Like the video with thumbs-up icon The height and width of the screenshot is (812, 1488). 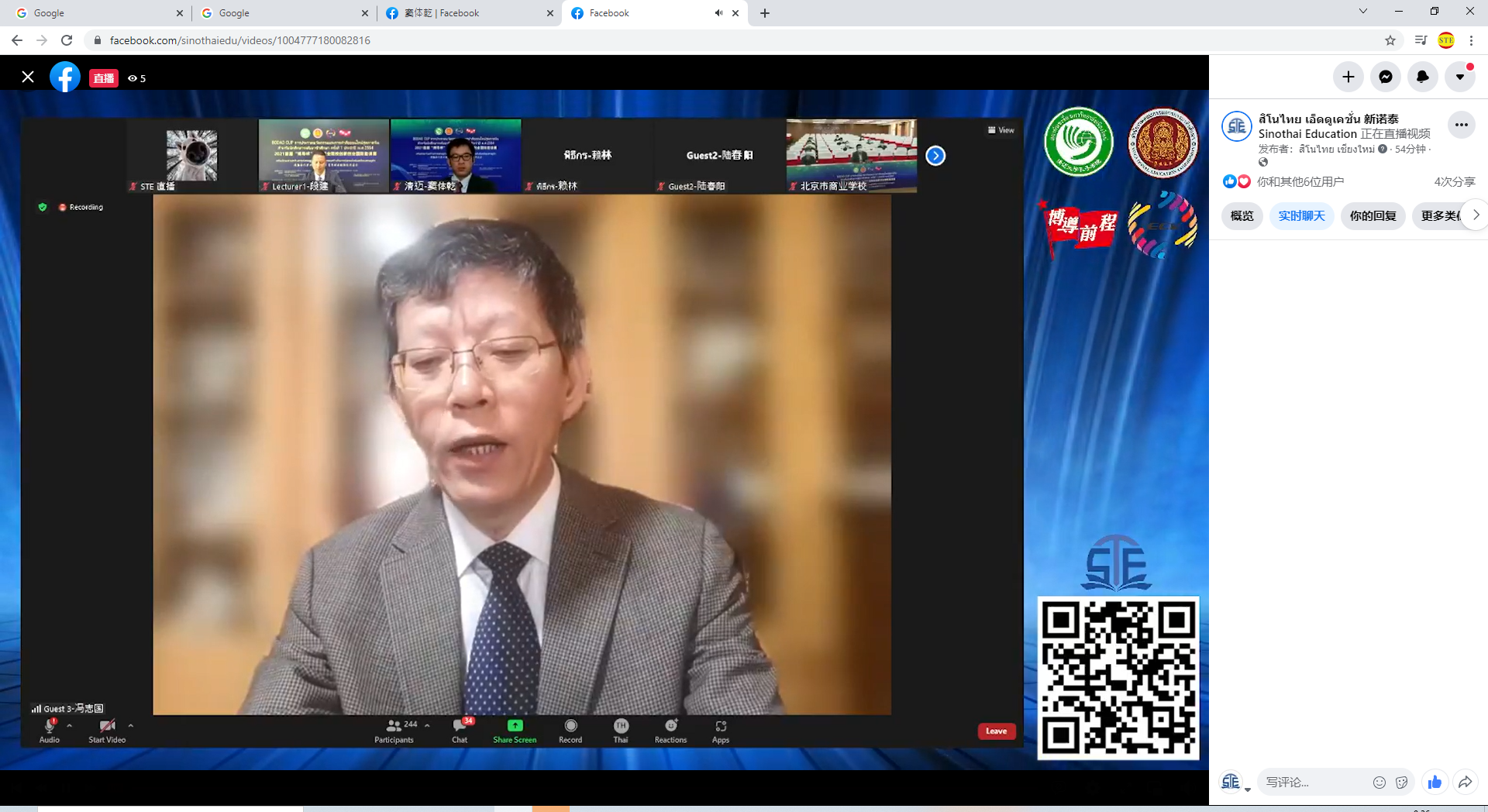point(1435,782)
